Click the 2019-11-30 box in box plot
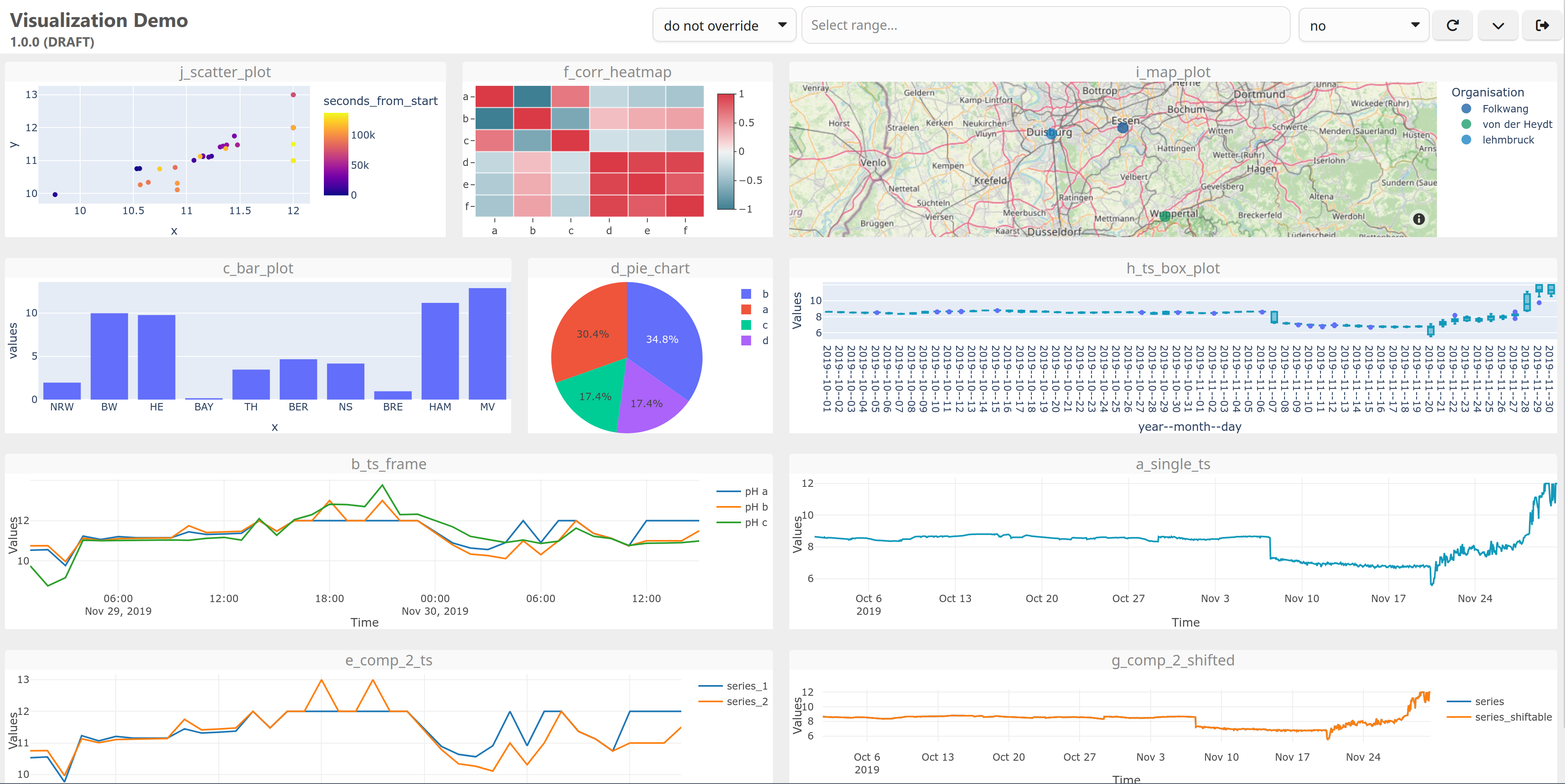This screenshot has width=1565, height=784. [1551, 290]
